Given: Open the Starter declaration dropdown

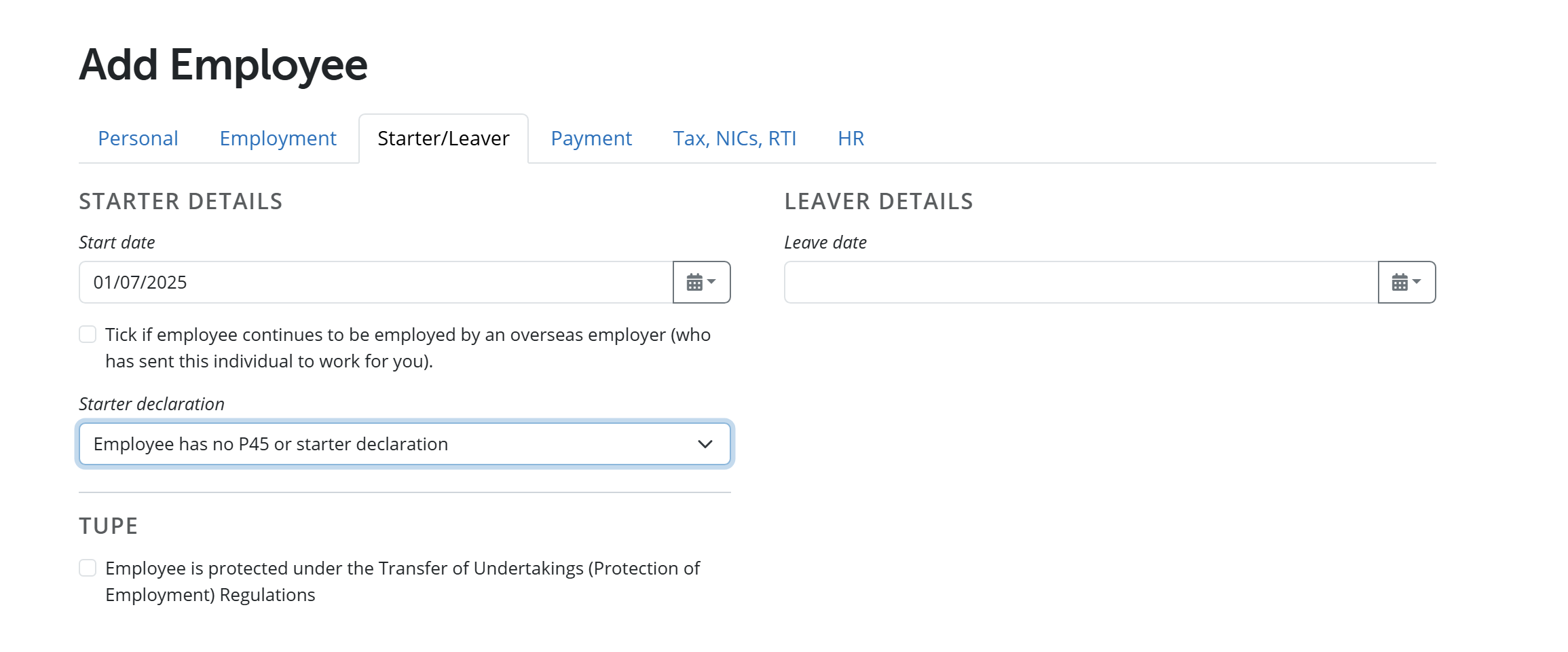Looking at the screenshot, I should 405,443.
